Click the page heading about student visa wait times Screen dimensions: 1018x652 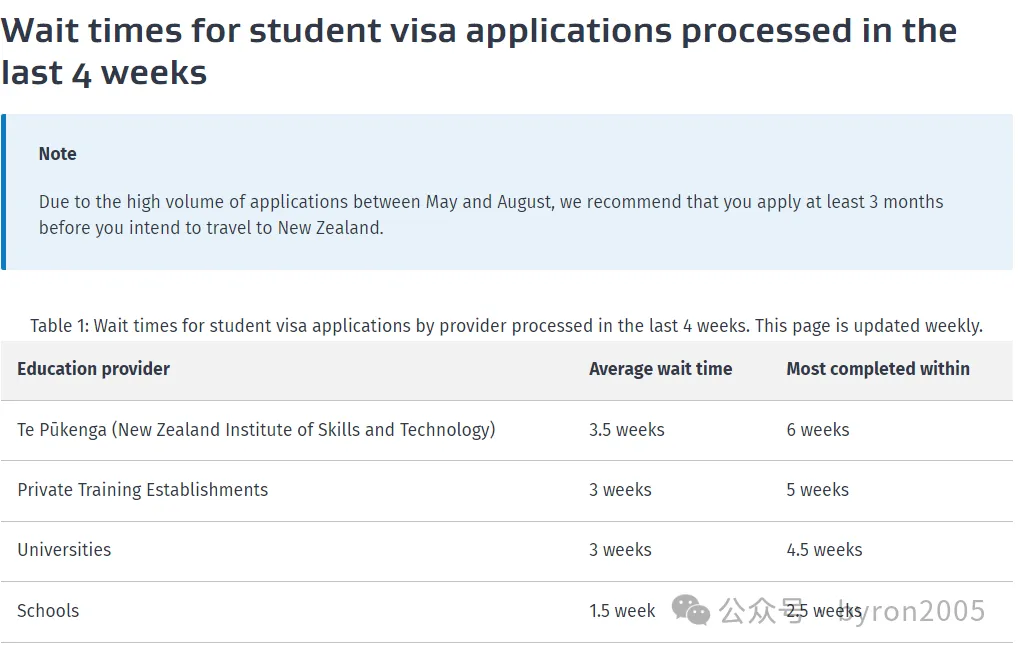click(479, 51)
